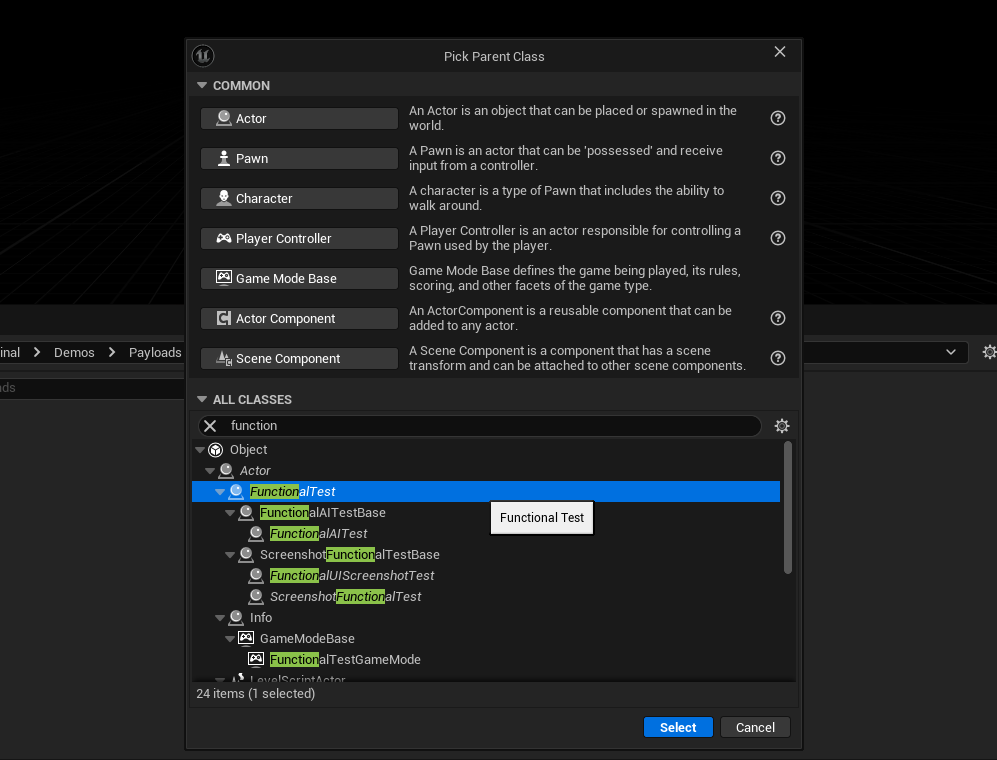
Task: Click the Unreal Engine logo icon
Action: (203, 56)
